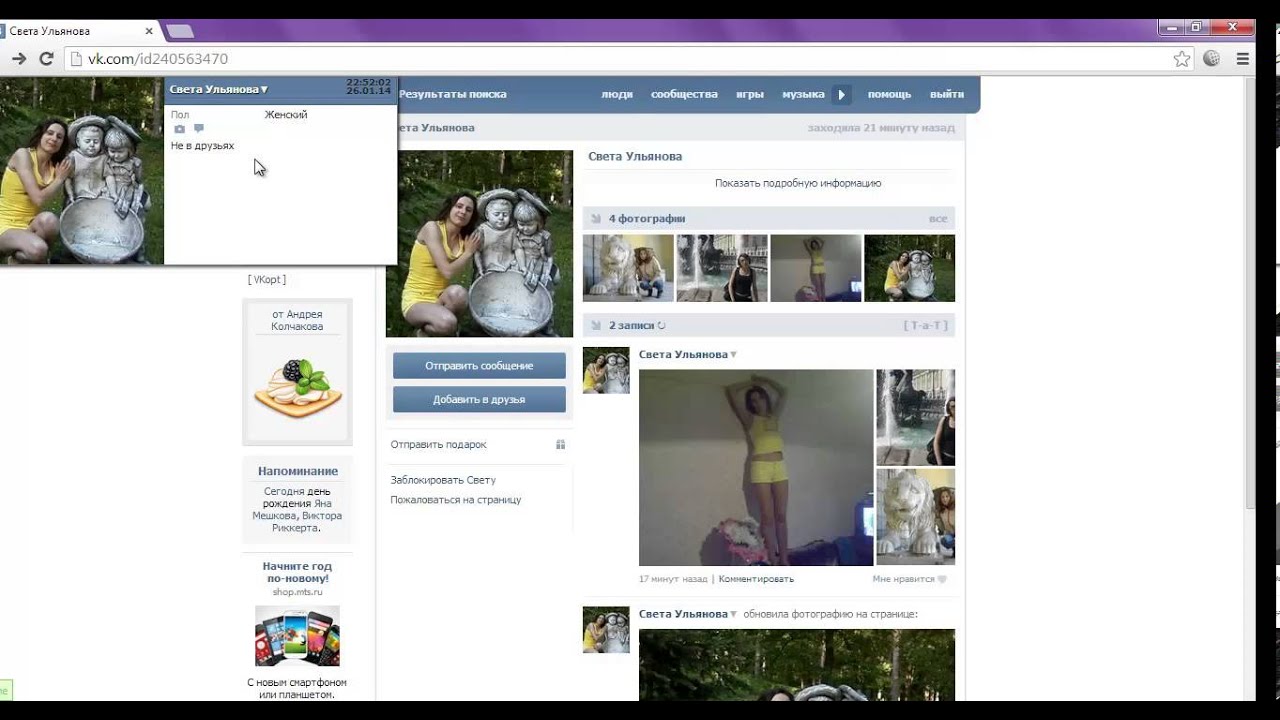
Task: Open the помощь header menu item
Action: coord(889,94)
